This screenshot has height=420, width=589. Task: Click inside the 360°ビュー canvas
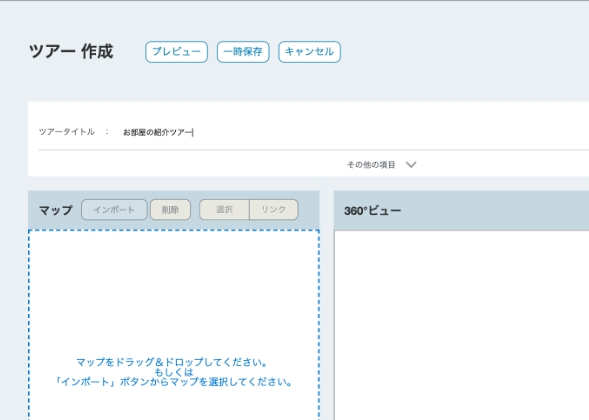462,325
